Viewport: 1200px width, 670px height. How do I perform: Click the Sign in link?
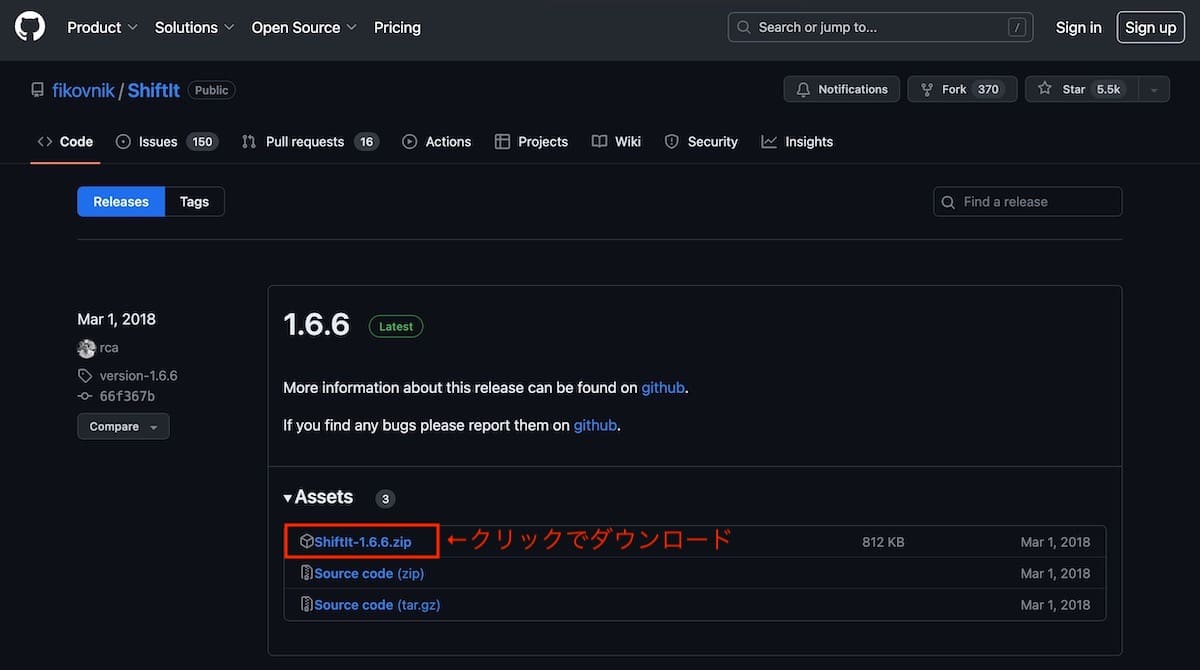1078,27
